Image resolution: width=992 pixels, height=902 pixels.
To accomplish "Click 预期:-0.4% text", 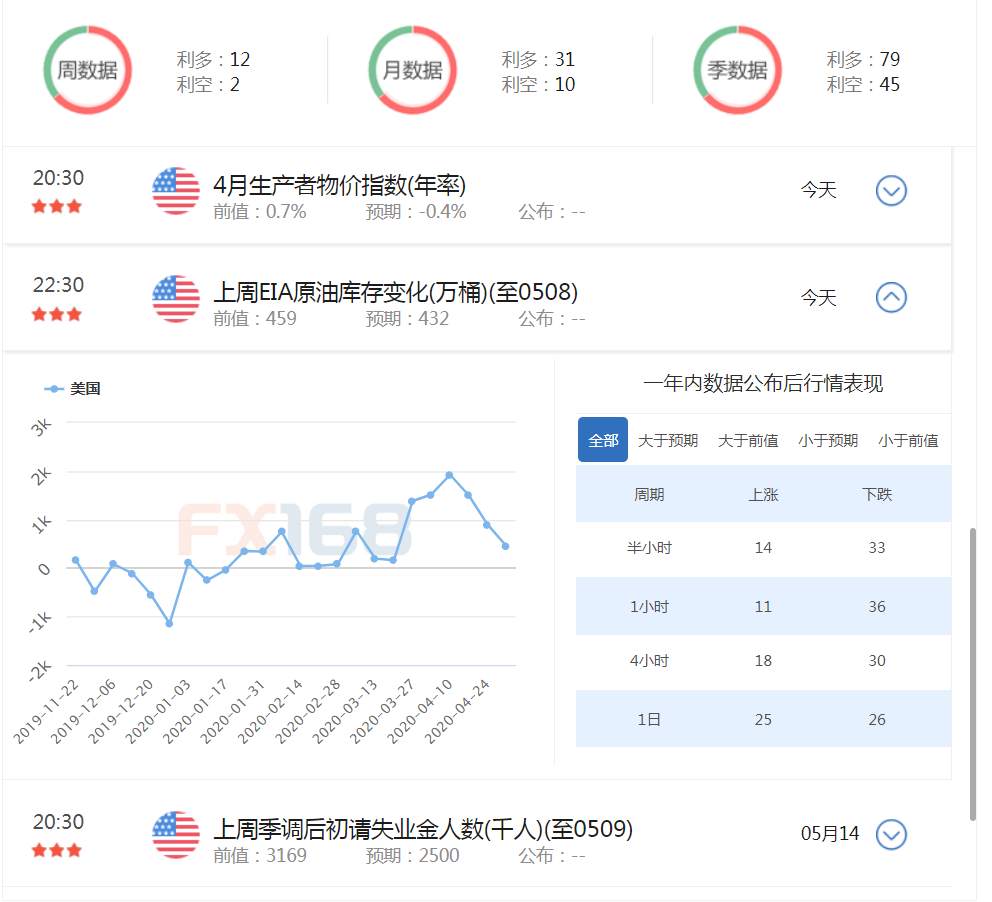I will pos(416,211).
